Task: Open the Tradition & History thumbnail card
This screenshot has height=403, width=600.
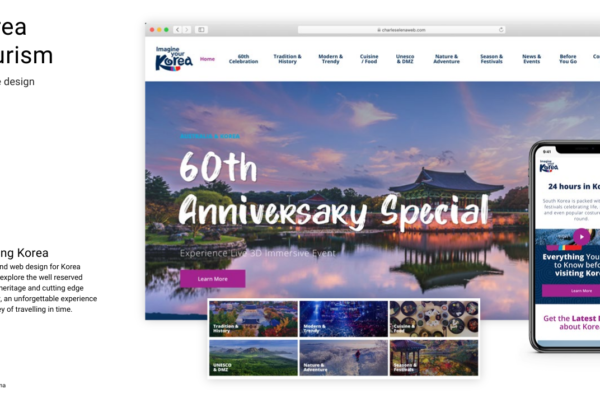Action: [x=253, y=319]
